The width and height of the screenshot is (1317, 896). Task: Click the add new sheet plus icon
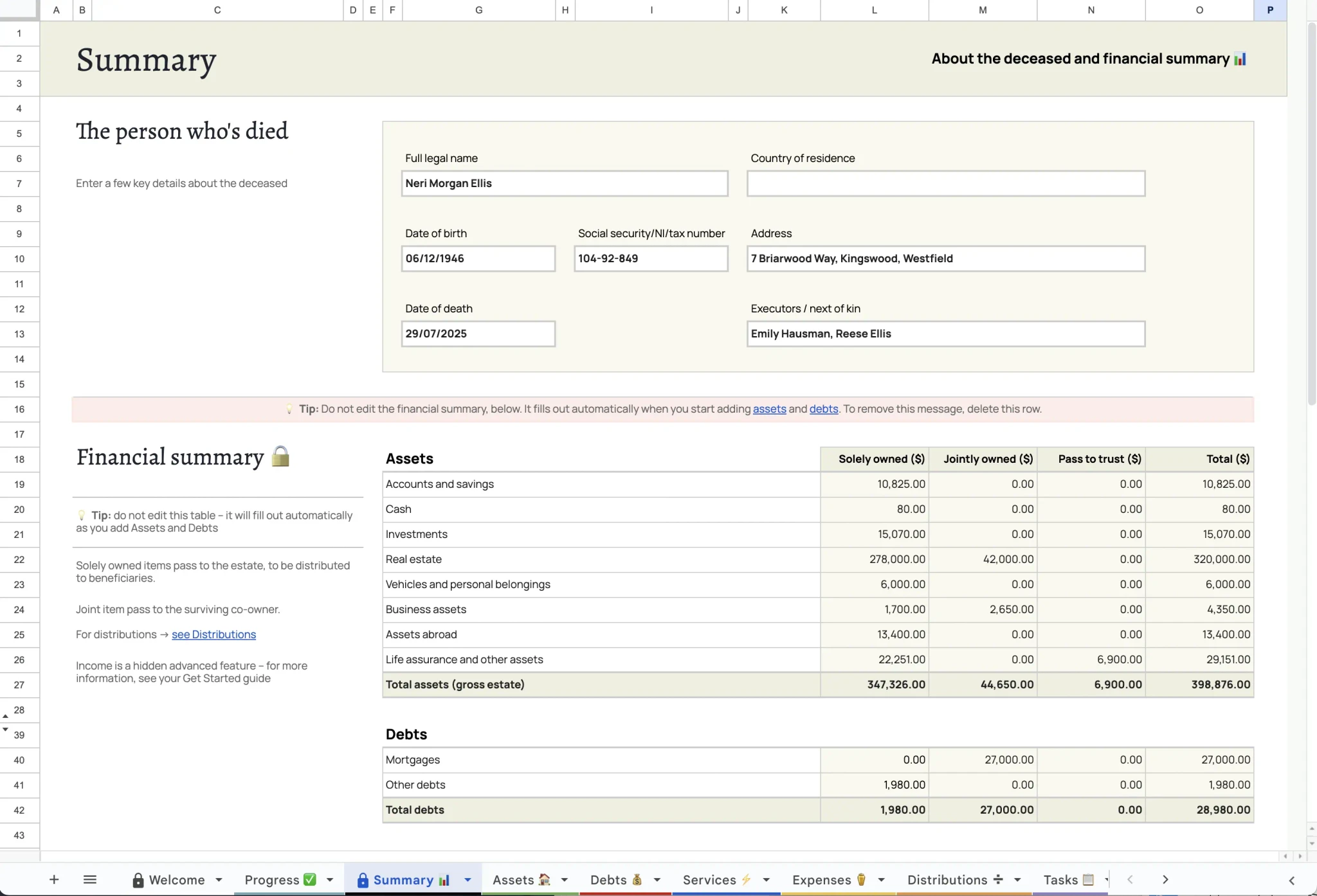[54, 879]
